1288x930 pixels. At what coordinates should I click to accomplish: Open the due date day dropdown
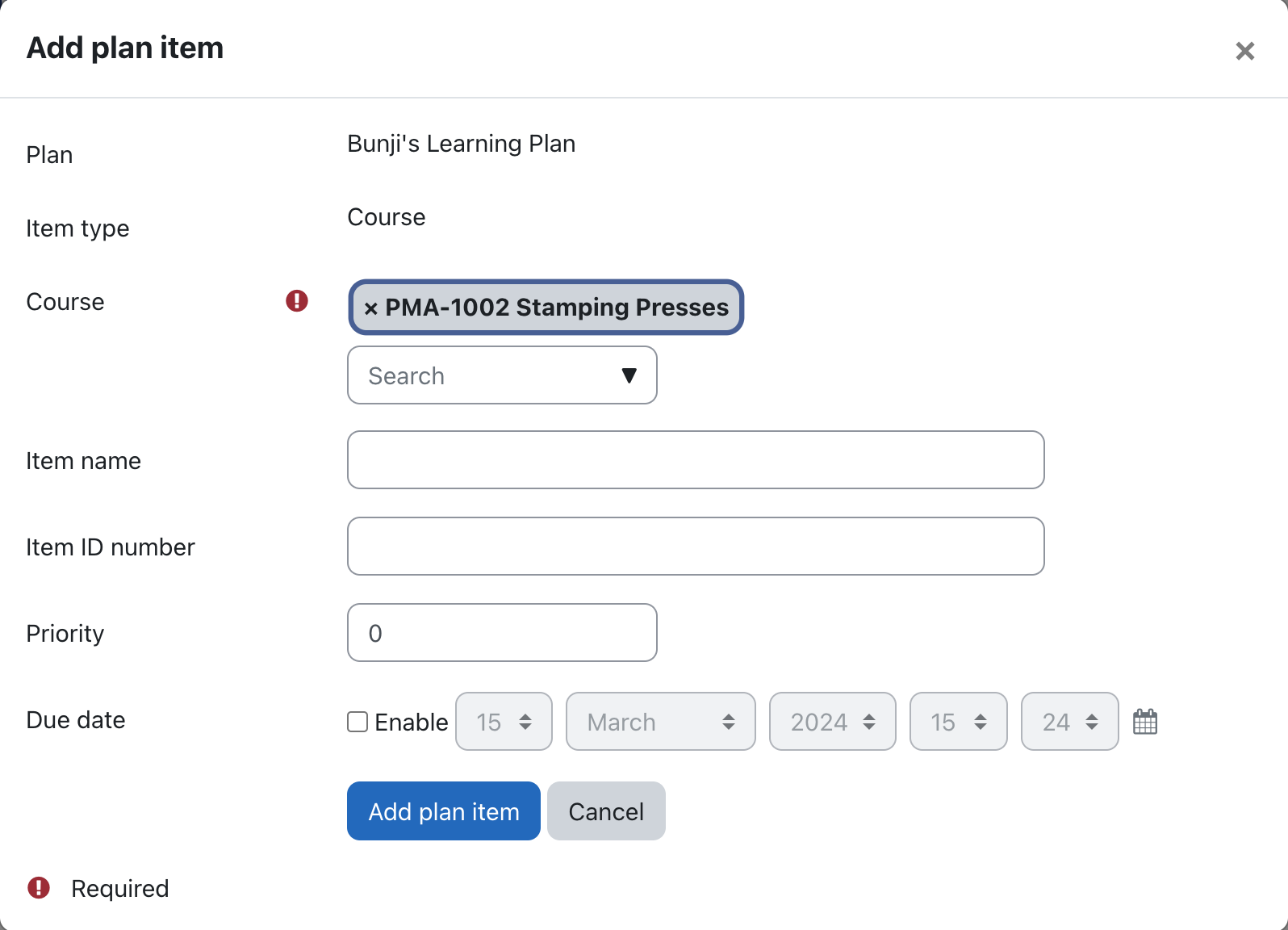point(504,722)
